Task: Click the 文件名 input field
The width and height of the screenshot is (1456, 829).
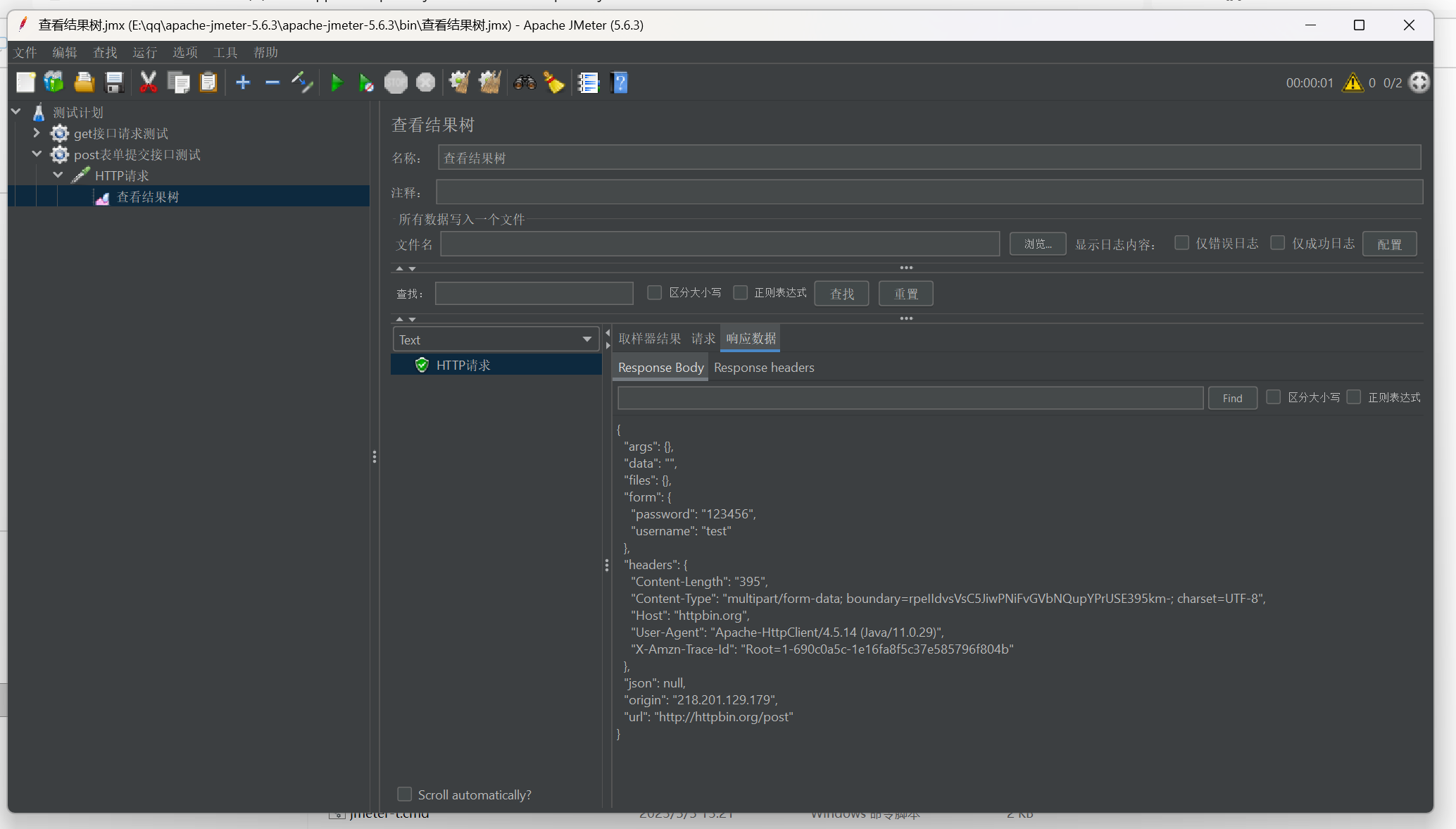Action: tap(720, 244)
